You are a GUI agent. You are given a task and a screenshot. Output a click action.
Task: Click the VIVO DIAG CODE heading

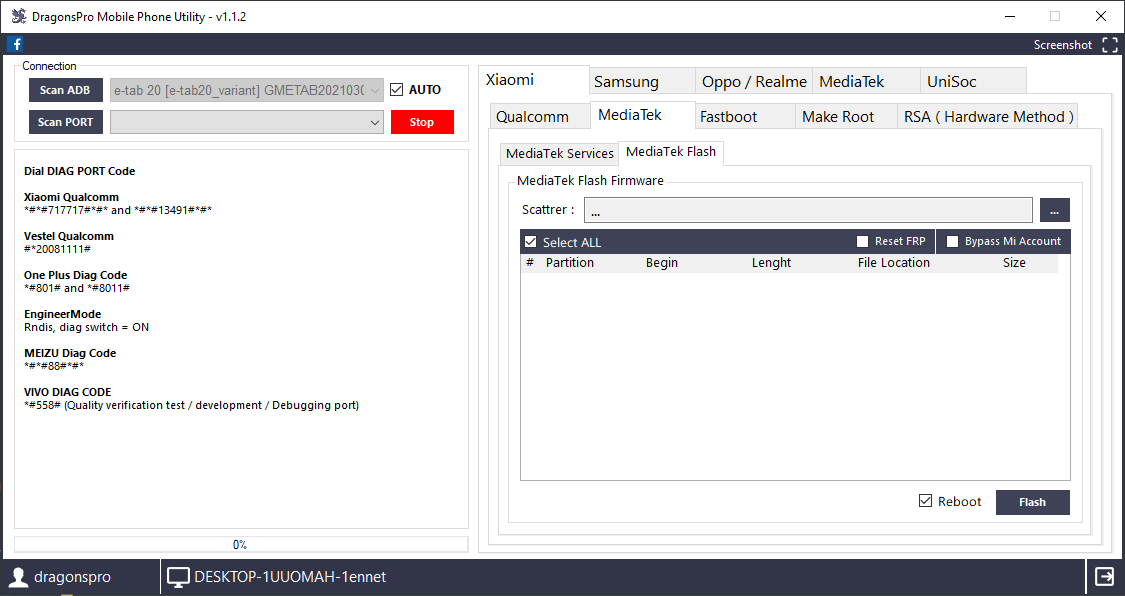[x=67, y=392]
